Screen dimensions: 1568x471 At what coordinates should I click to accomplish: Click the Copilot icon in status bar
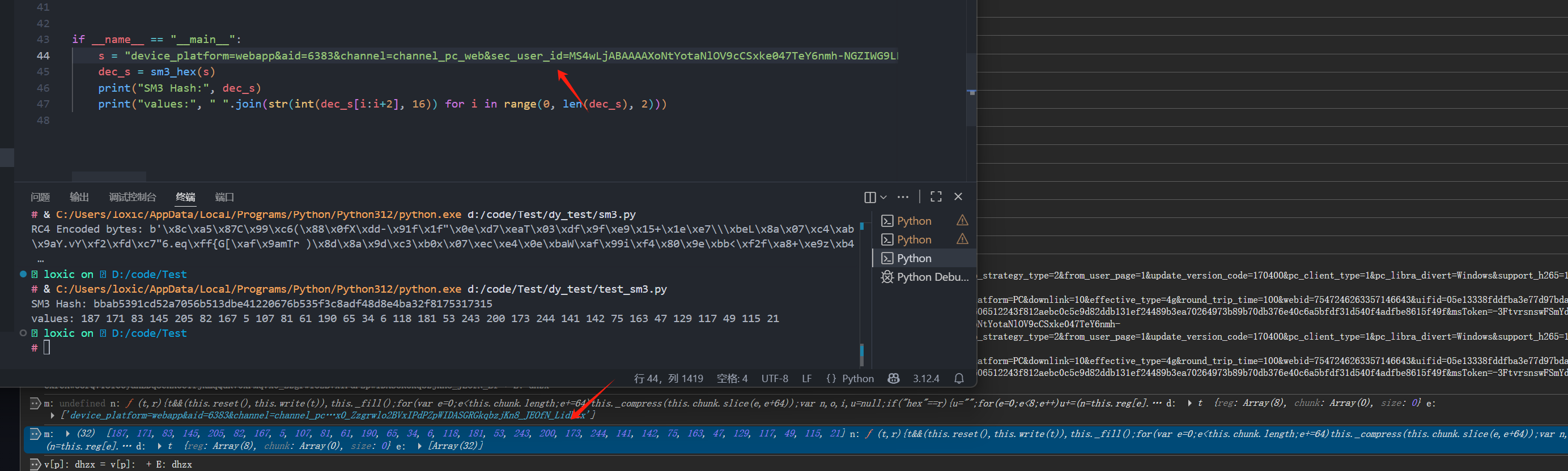(x=893, y=379)
